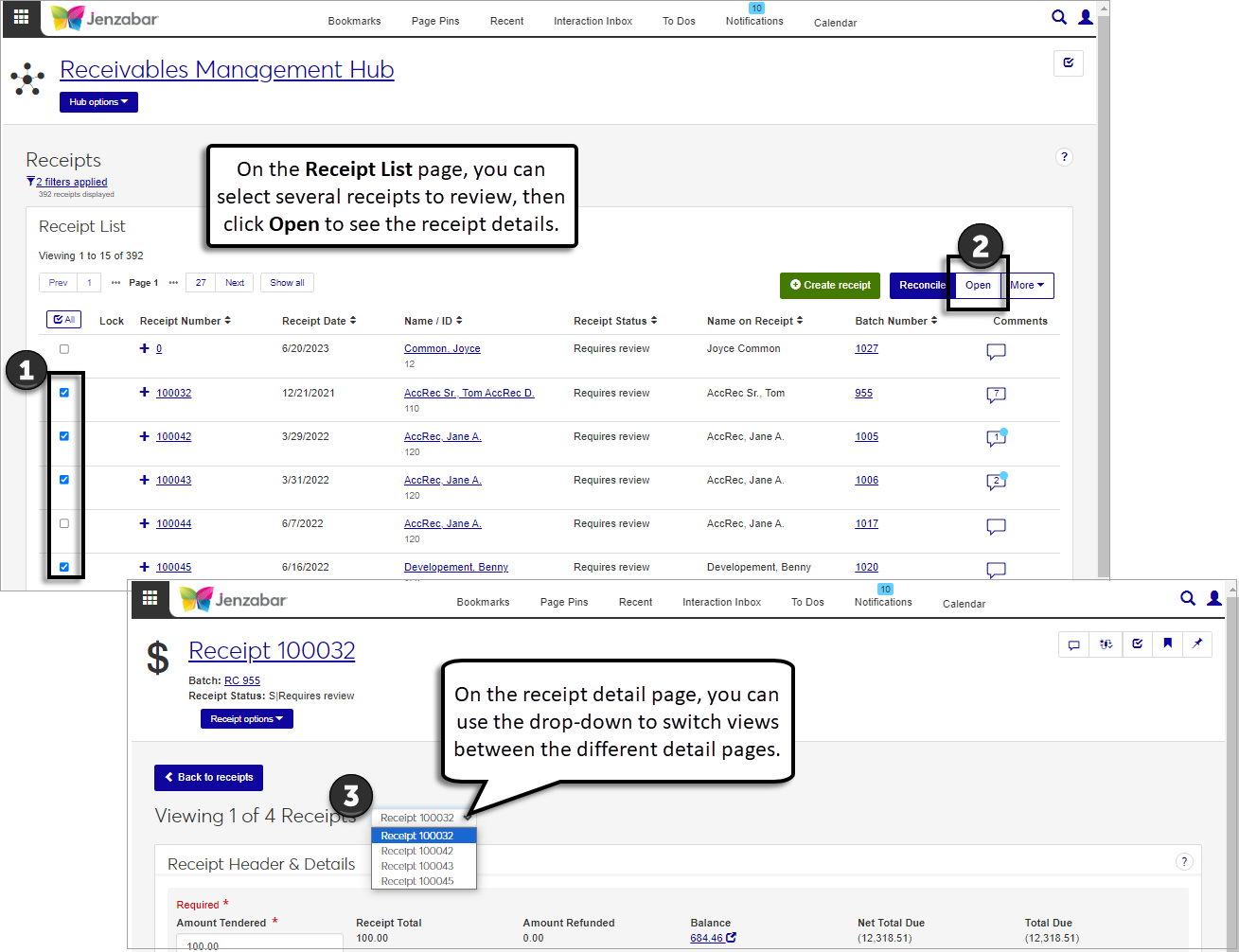Jump to page 27 of the receipt list
Image resolution: width=1239 pixels, height=952 pixels.
click(x=201, y=283)
